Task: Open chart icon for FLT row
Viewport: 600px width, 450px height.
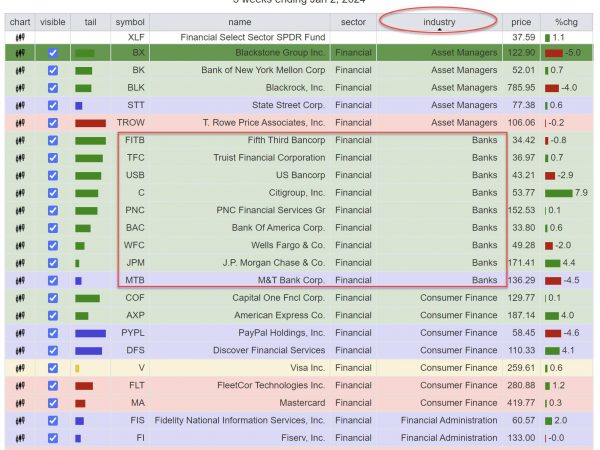Action: pos(20,386)
